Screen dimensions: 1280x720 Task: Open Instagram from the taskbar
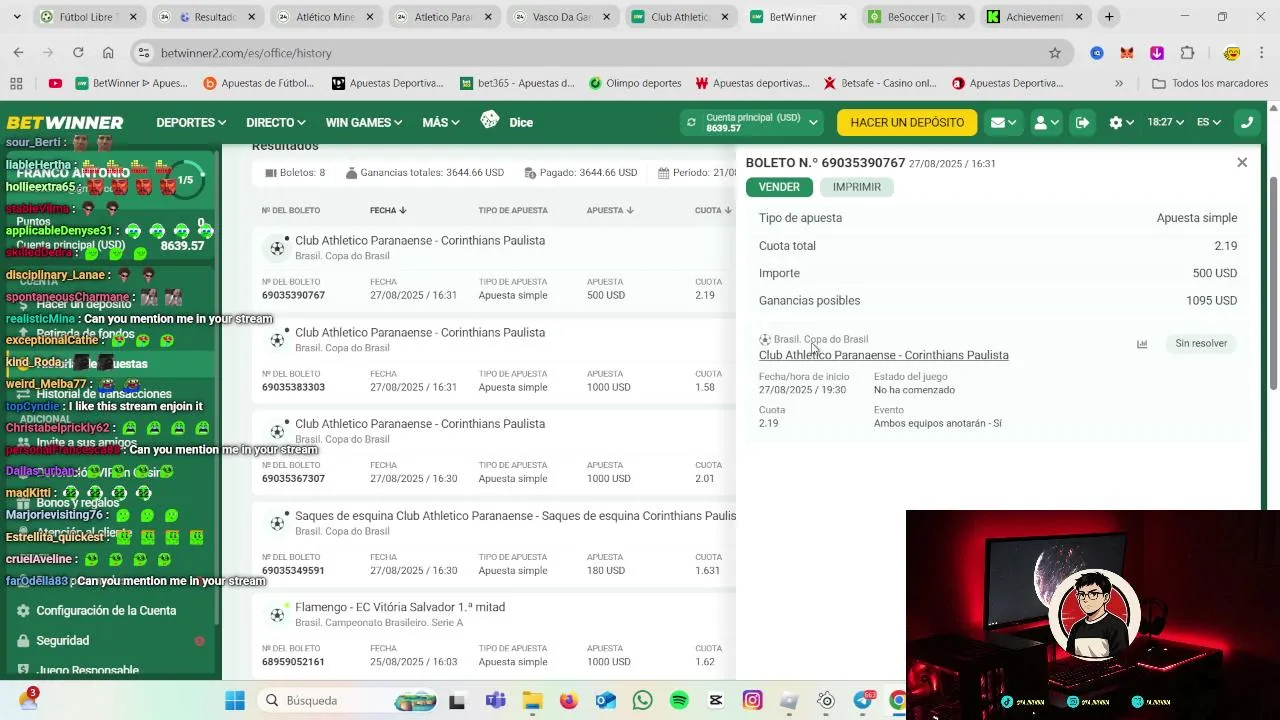tap(752, 701)
